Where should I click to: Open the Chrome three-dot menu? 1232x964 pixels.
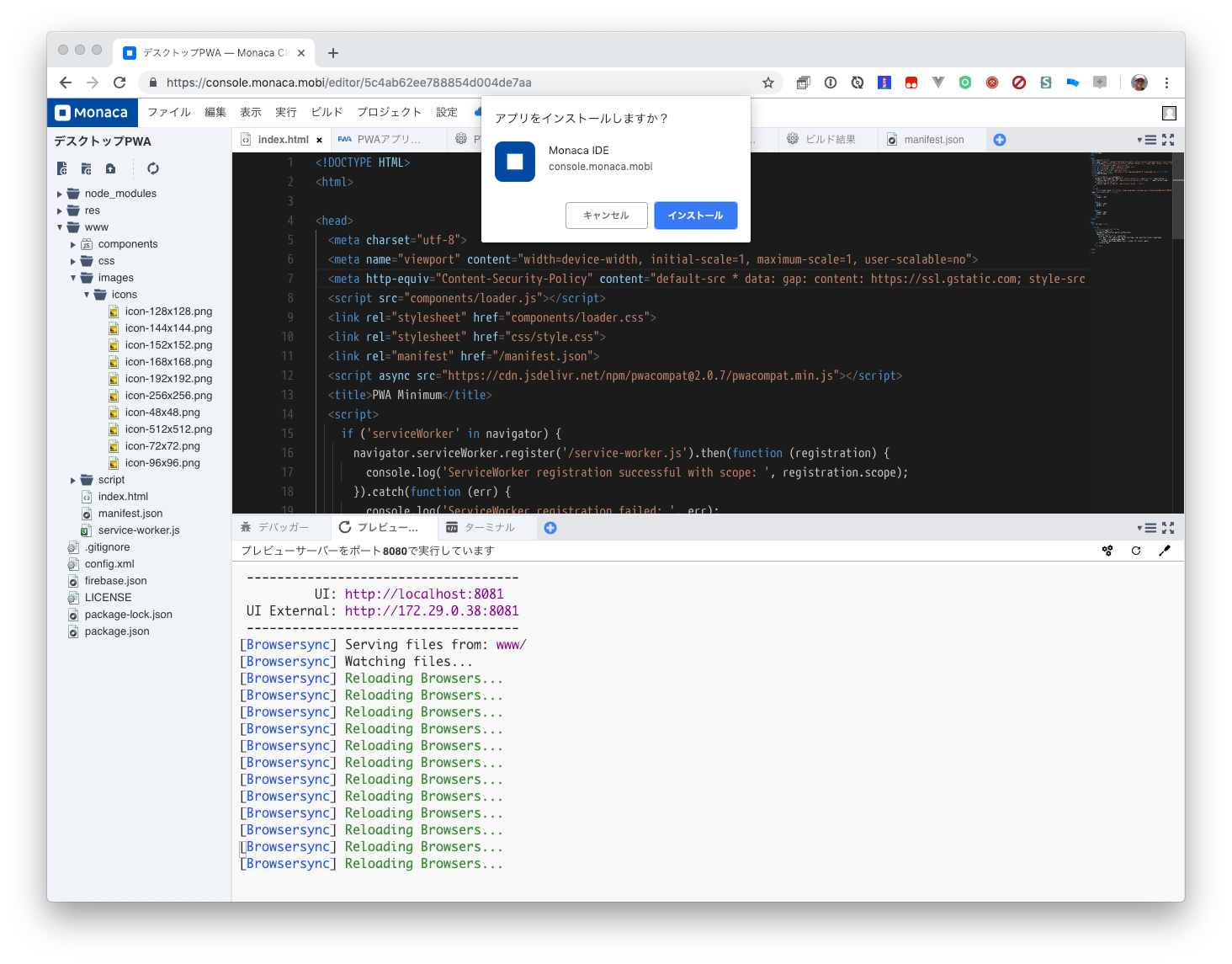tap(1166, 83)
